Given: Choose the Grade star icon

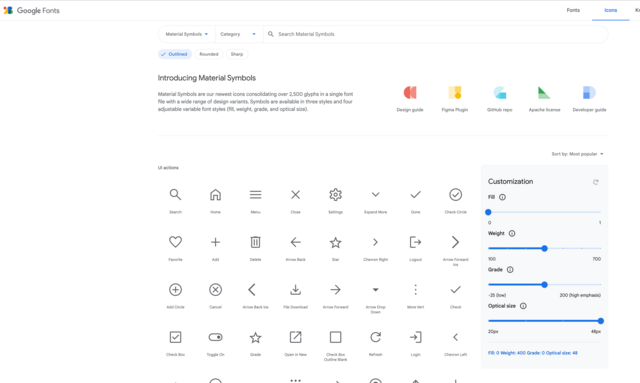Looking at the screenshot, I should coord(256,337).
